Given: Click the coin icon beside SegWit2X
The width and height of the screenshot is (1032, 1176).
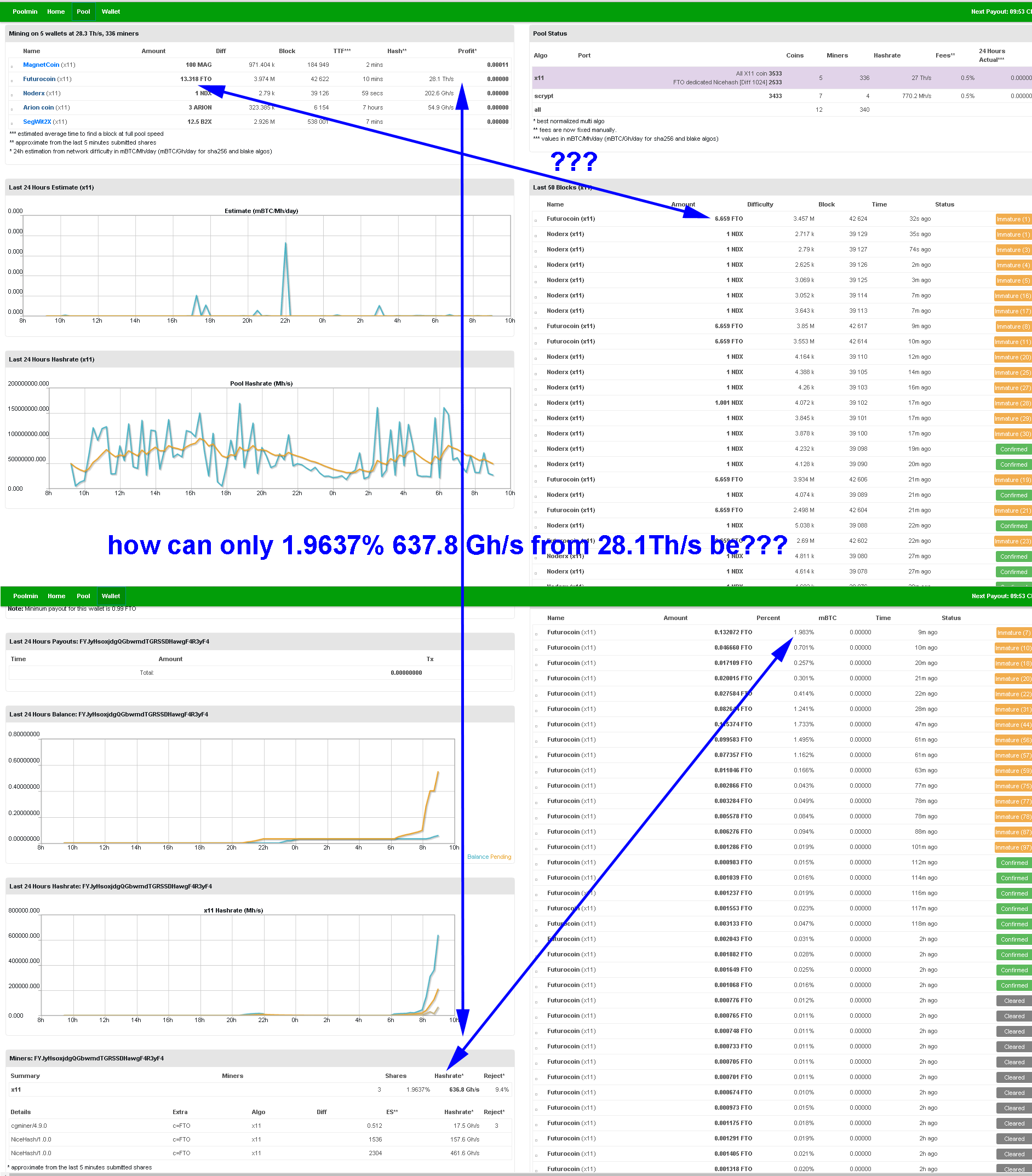Looking at the screenshot, I should [12, 123].
